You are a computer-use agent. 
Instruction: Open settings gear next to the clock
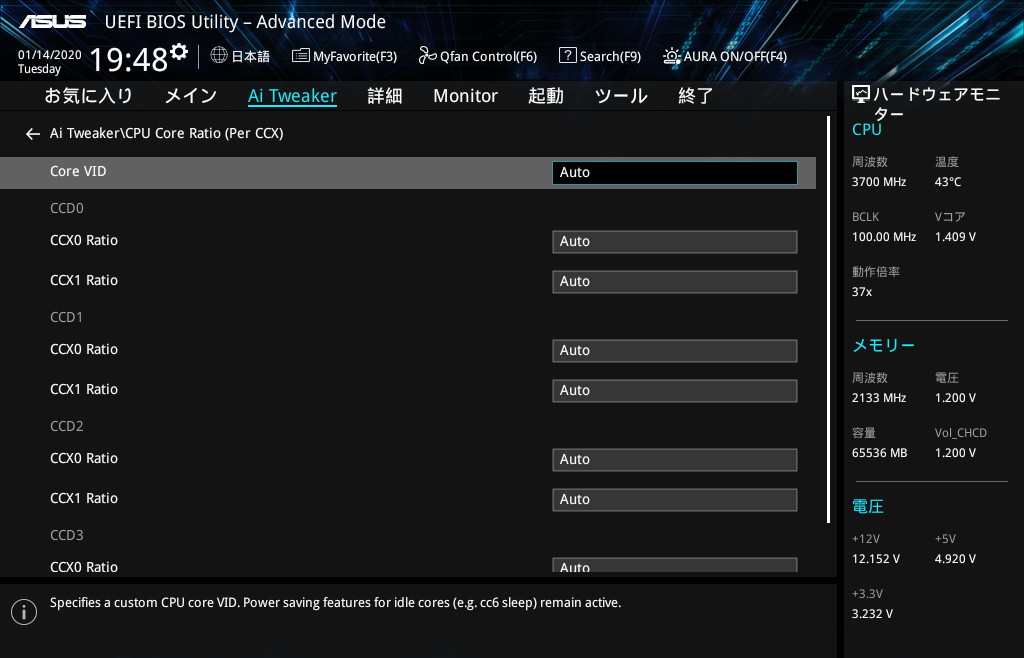[179, 51]
